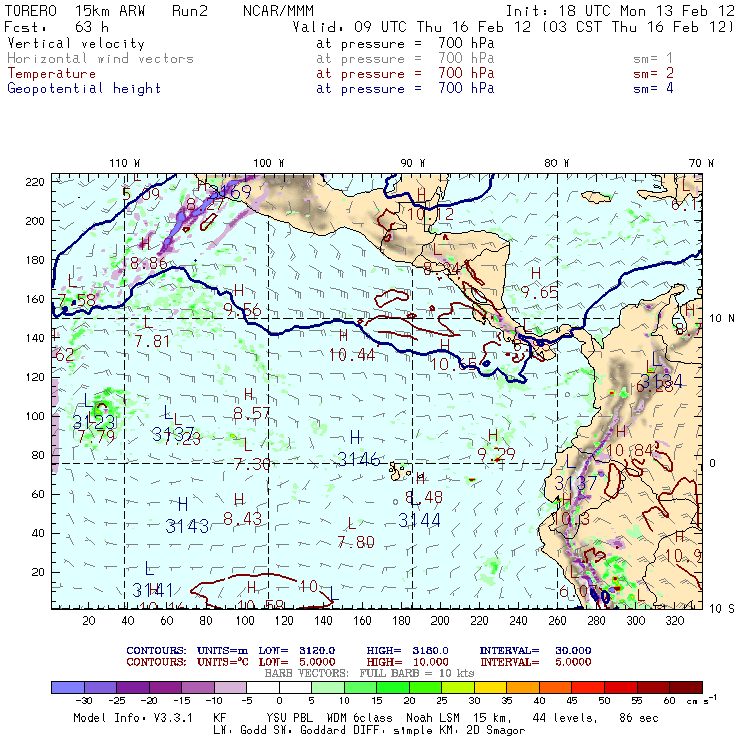This screenshot has height=740, width=740.
Task: Click the '9.29' temperature high label
Action: [496, 454]
